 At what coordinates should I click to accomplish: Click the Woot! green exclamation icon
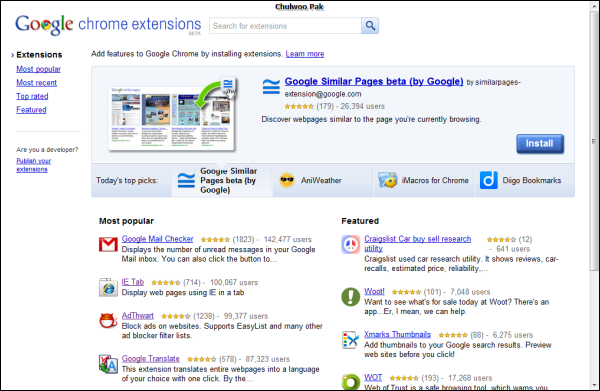click(x=351, y=297)
